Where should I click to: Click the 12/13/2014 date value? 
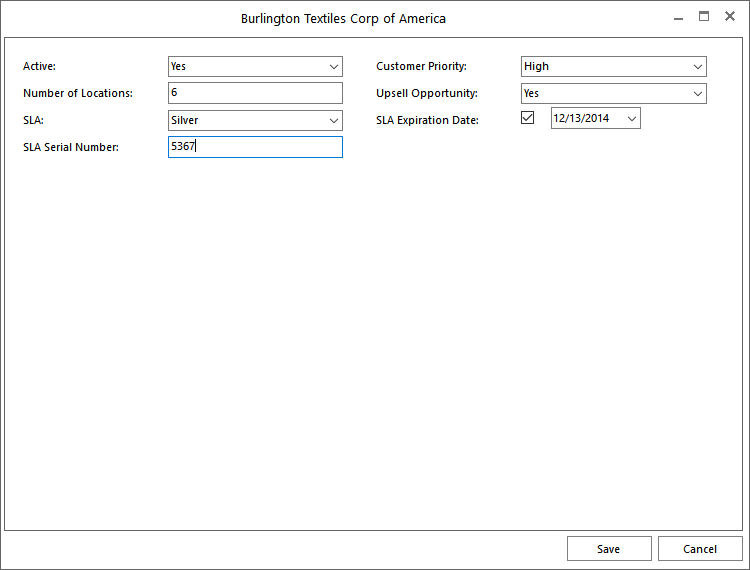coord(582,119)
